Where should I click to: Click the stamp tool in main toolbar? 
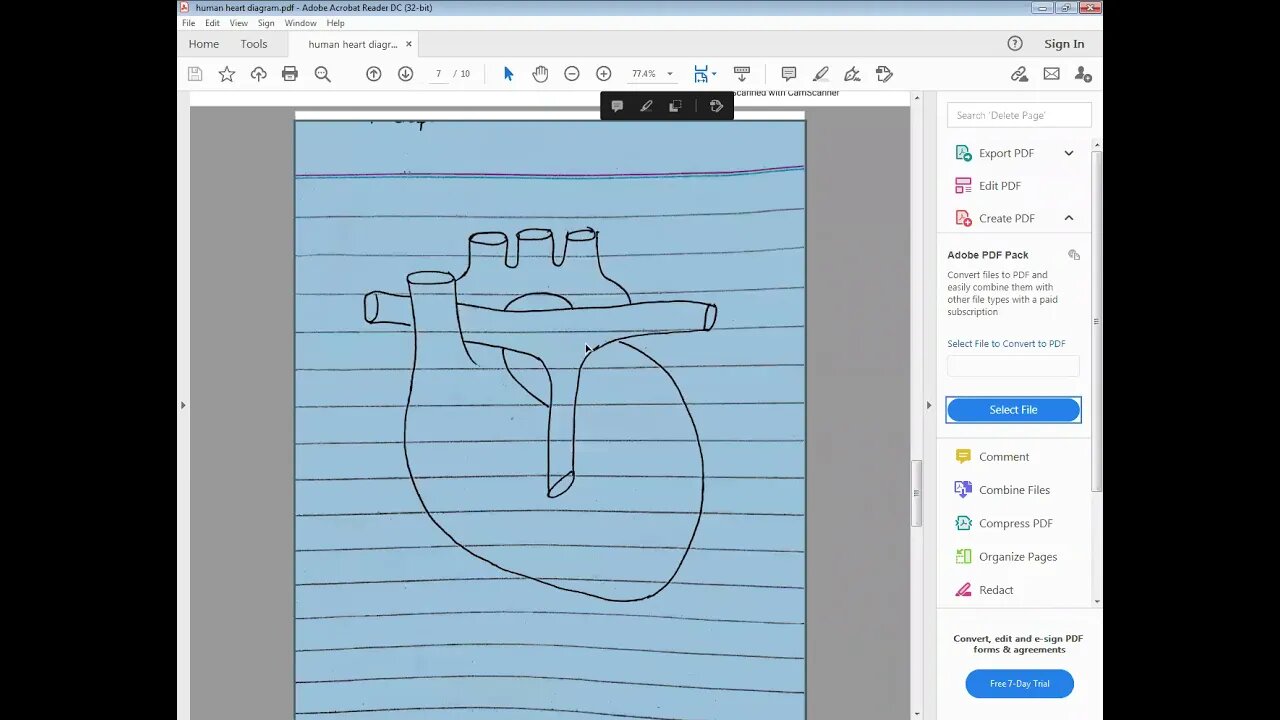coord(884,74)
